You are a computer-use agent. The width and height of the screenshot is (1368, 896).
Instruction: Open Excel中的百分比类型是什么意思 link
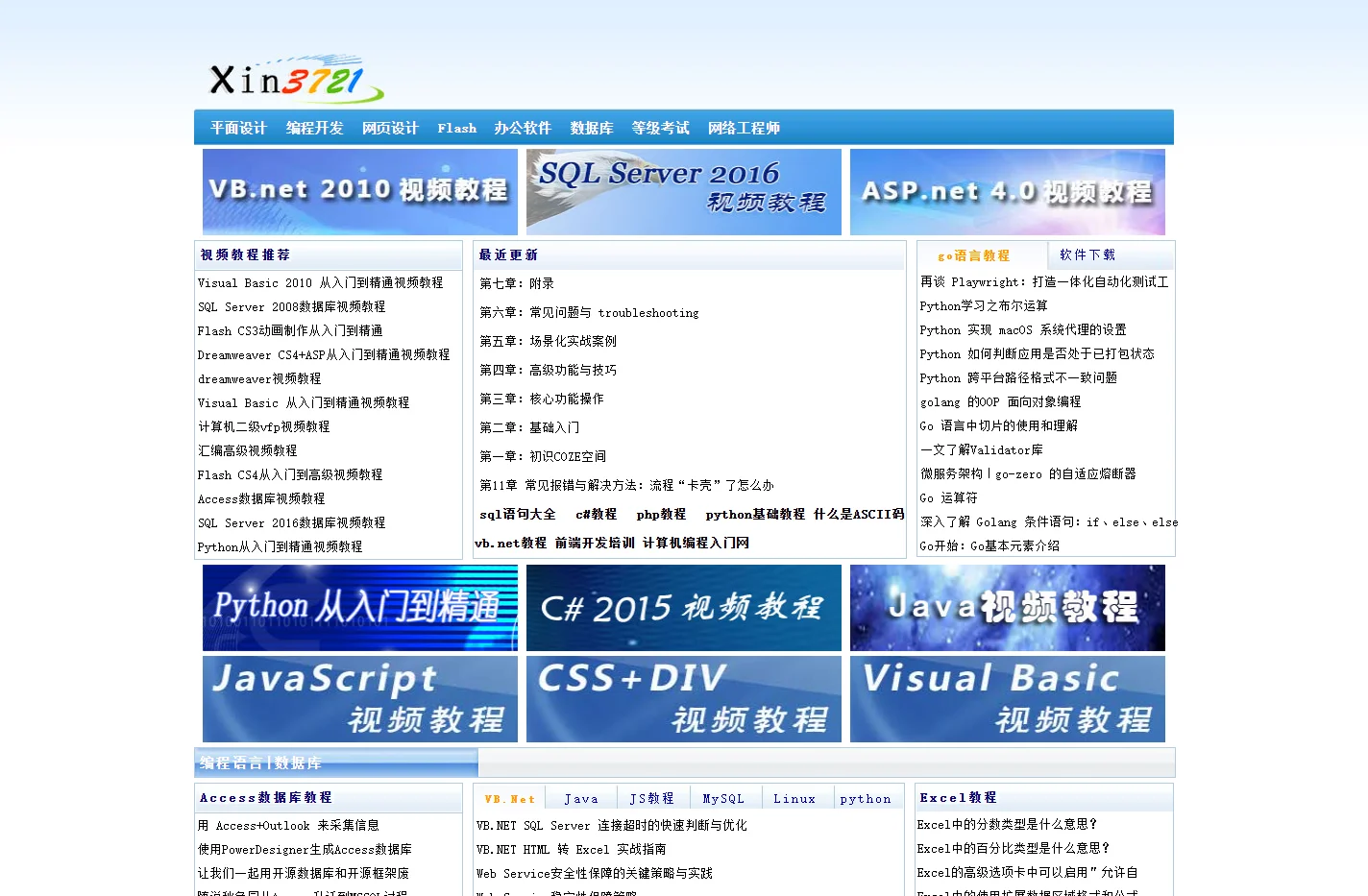click(1014, 848)
